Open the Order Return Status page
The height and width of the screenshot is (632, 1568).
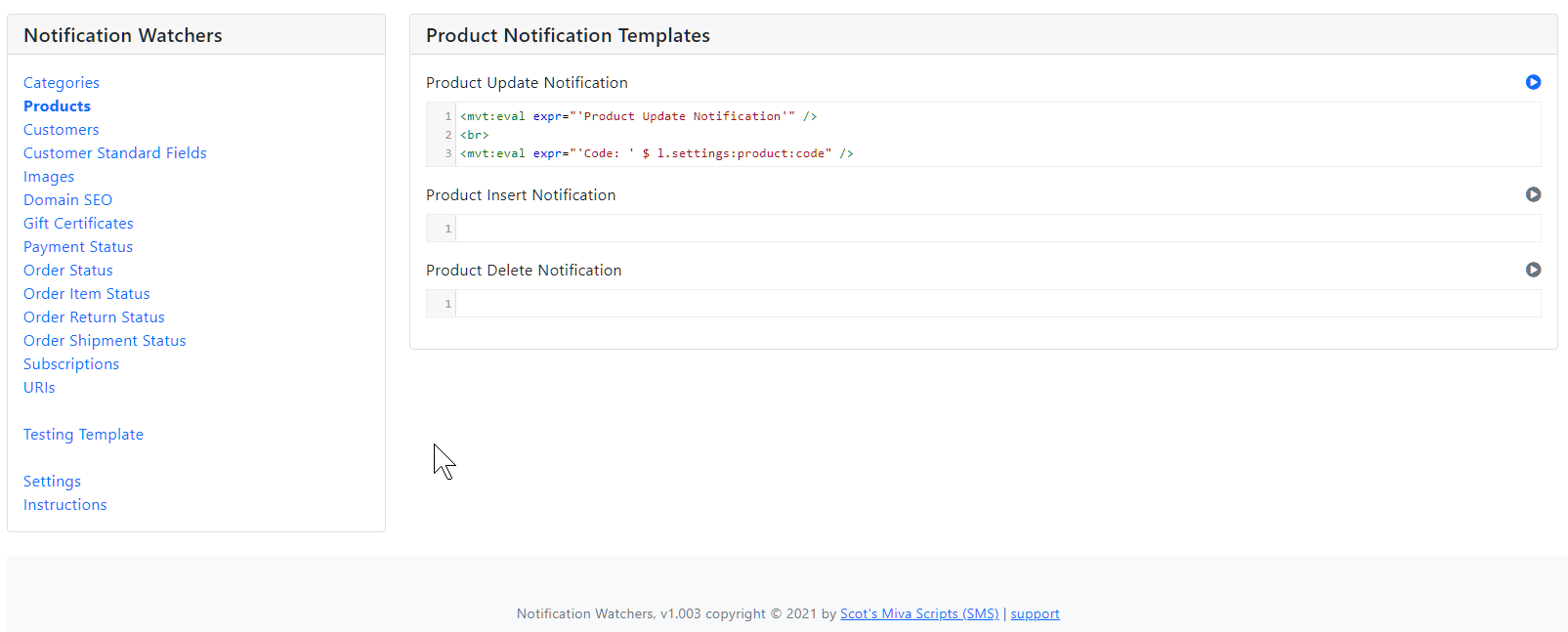click(x=94, y=317)
